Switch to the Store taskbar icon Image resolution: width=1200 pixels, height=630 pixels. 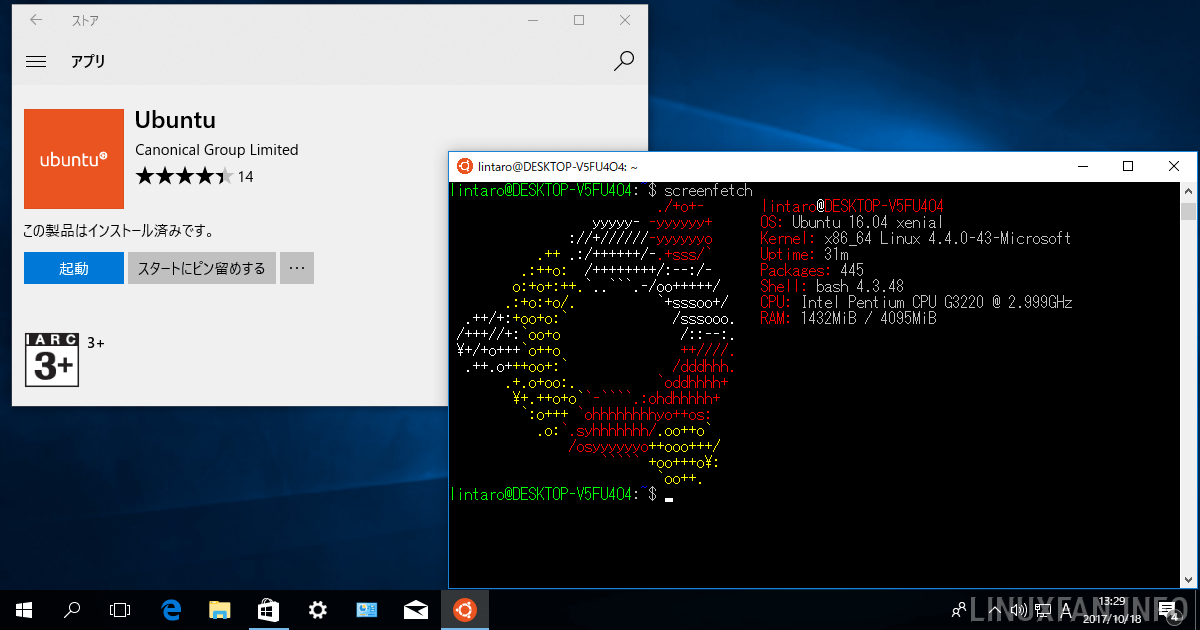coord(269,609)
